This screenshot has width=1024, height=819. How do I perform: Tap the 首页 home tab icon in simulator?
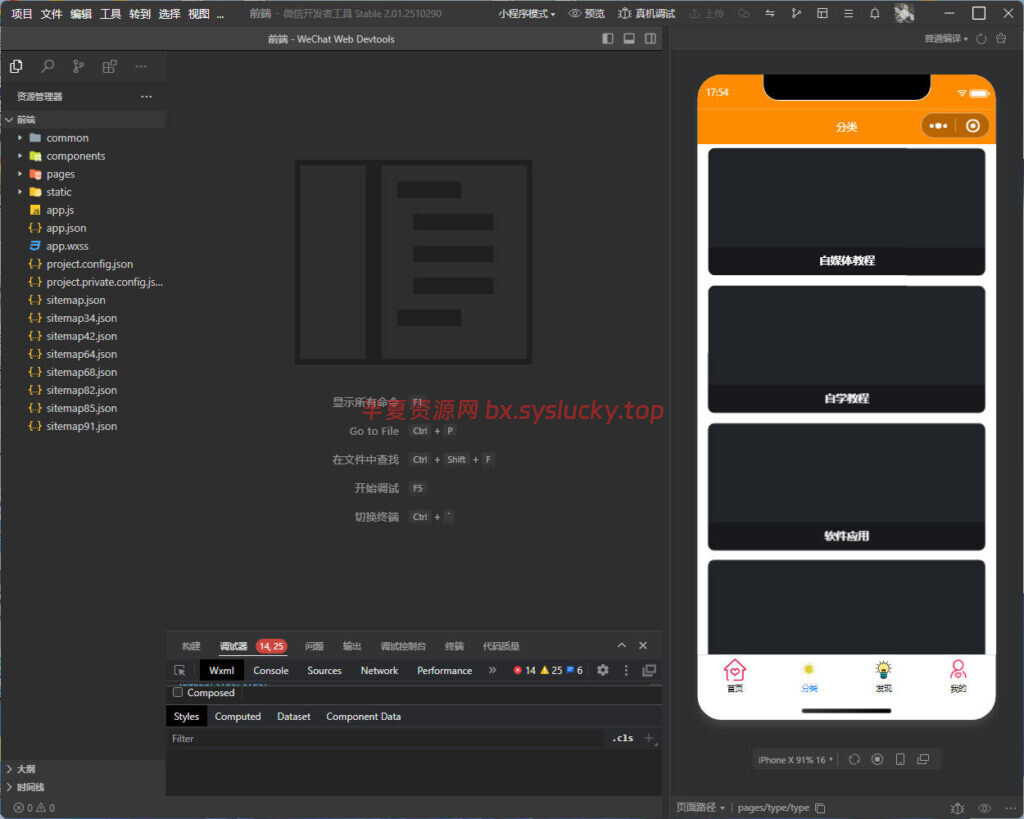coord(735,675)
